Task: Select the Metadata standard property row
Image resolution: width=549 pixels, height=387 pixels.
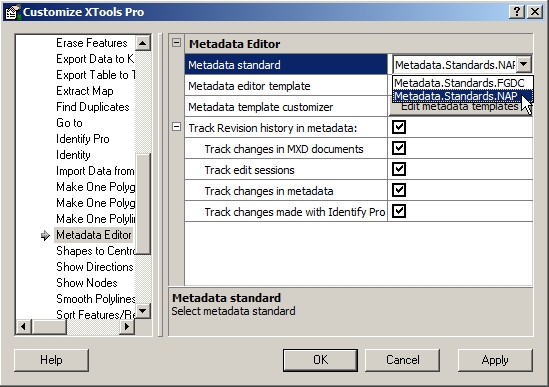Action: point(286,64)
